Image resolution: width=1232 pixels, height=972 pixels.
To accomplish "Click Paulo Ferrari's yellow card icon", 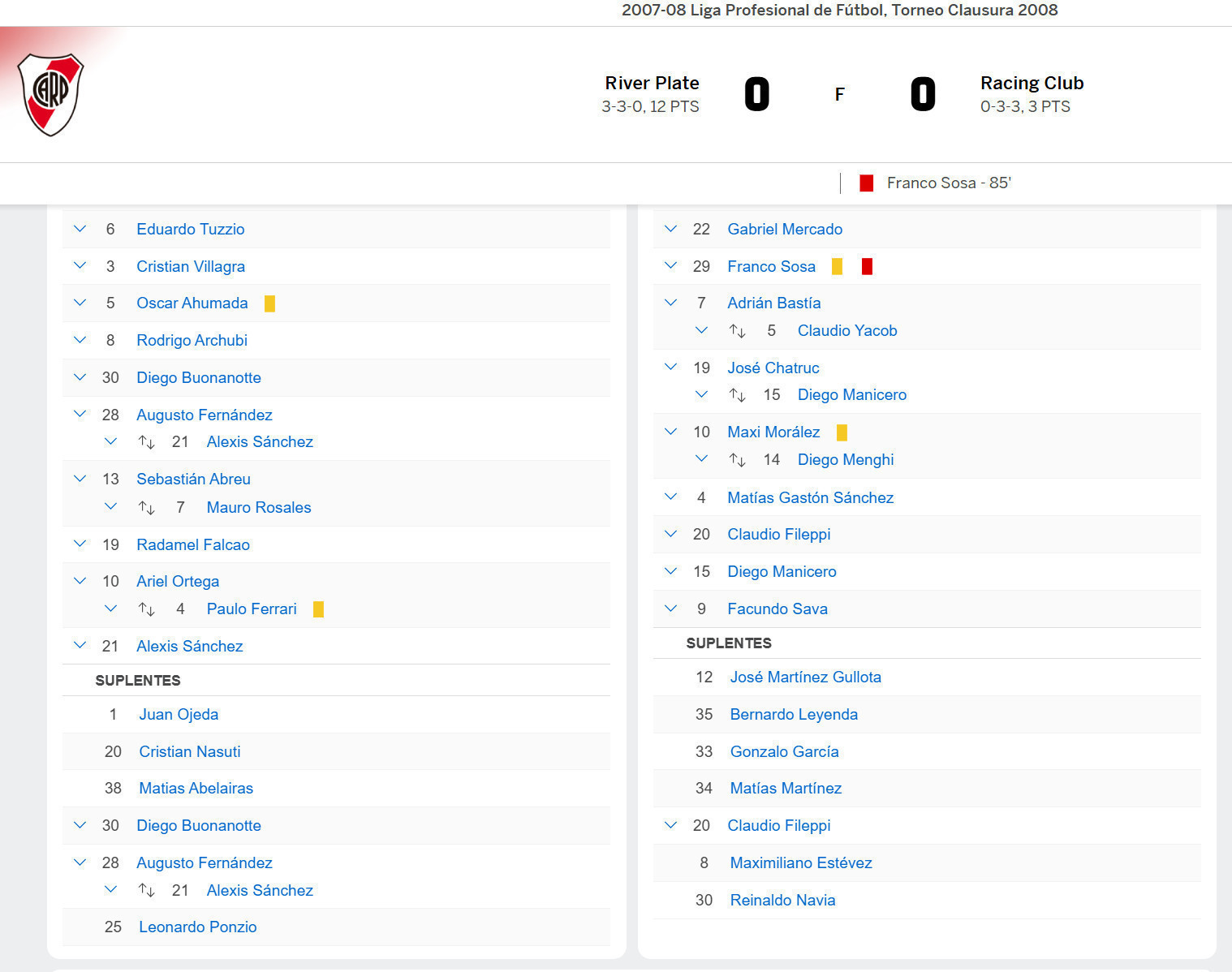I will (x=318, y=609).
